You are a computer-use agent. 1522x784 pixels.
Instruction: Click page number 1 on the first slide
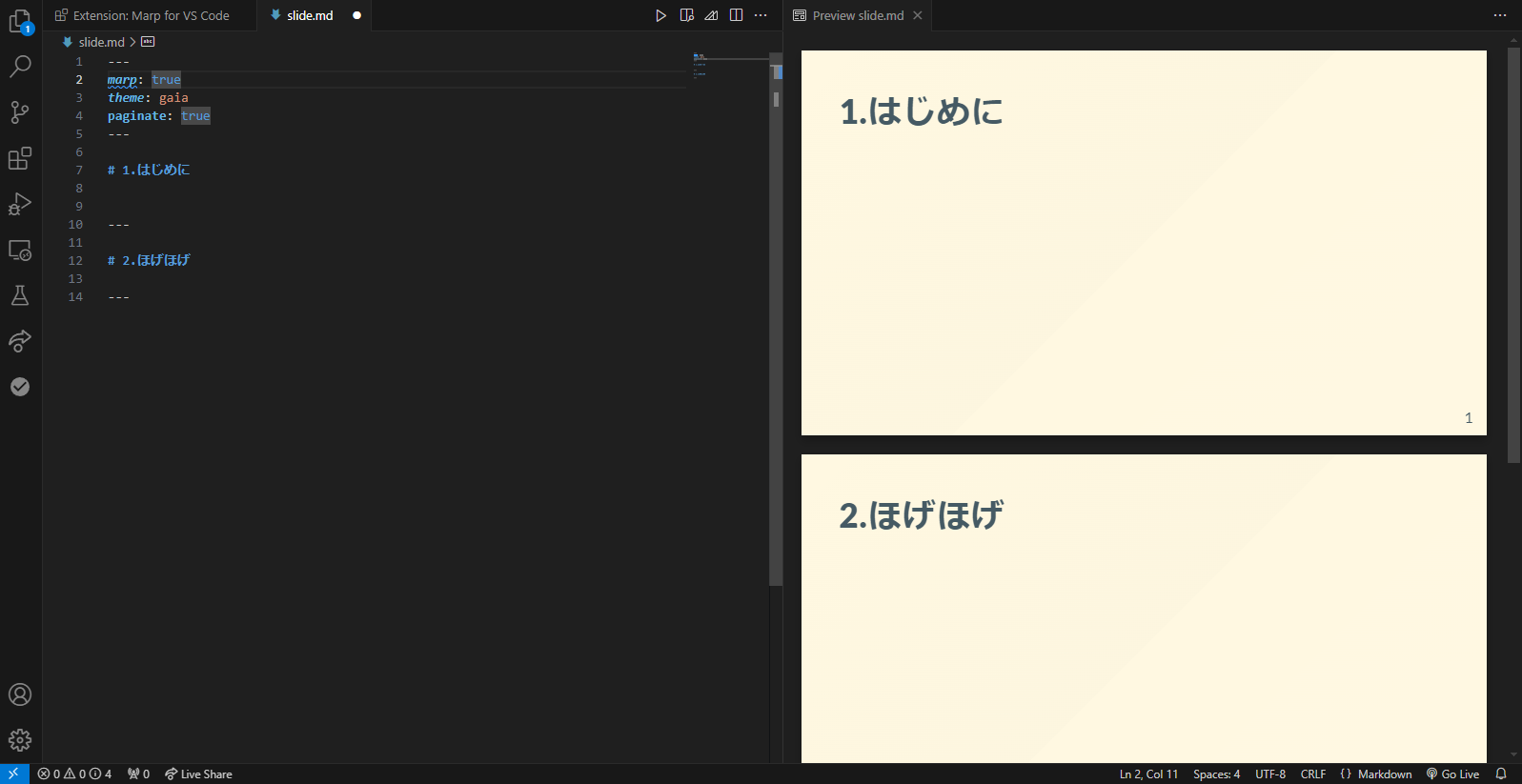pos(1469,418)
